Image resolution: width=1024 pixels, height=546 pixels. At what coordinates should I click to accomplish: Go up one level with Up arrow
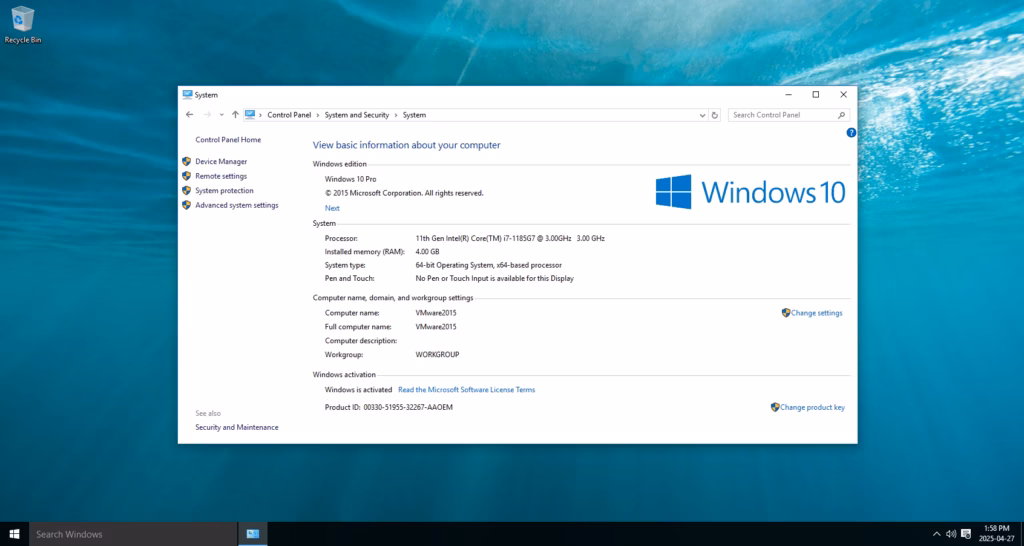click(235, 115)
